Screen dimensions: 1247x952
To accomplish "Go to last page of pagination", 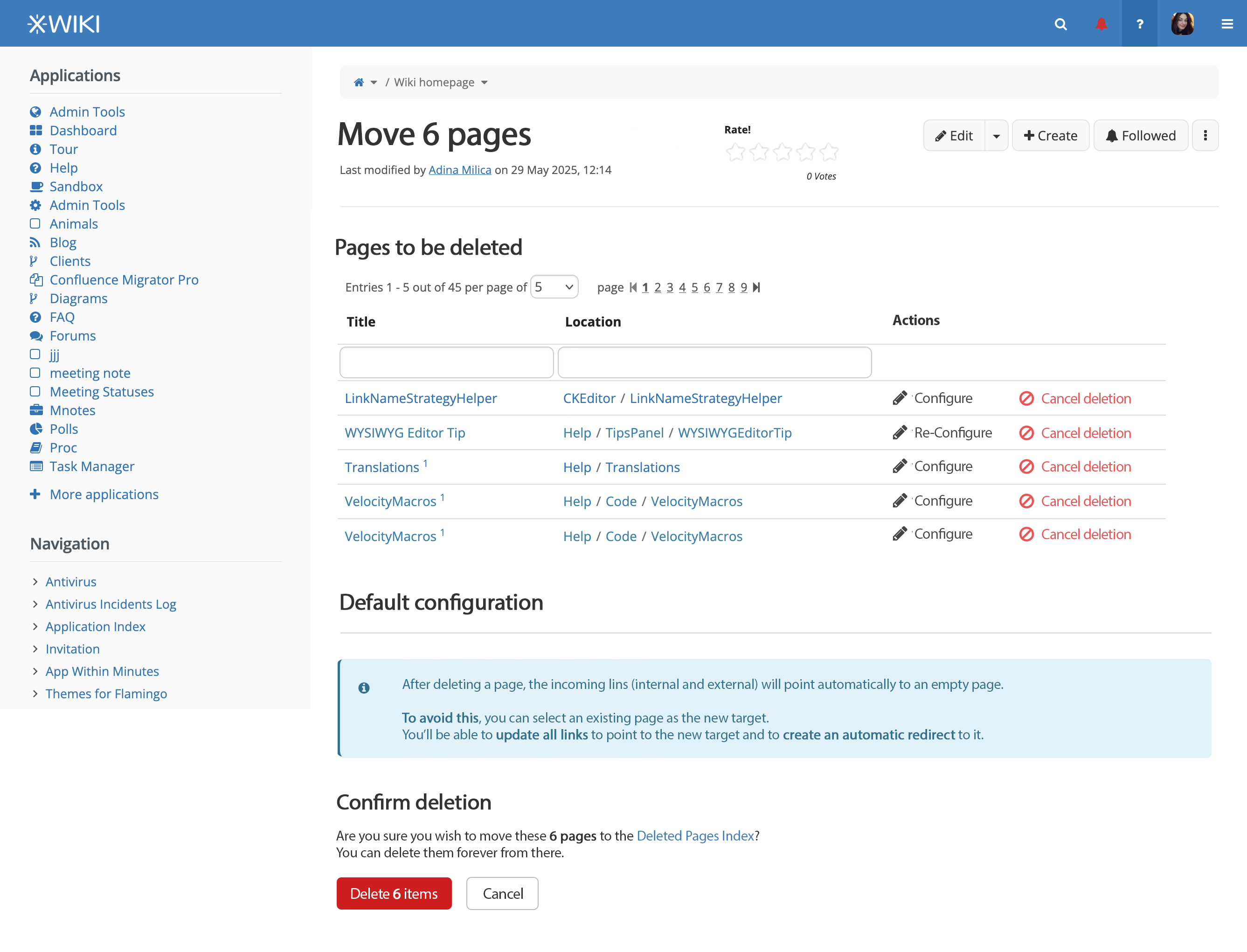I will pos(756,288).
